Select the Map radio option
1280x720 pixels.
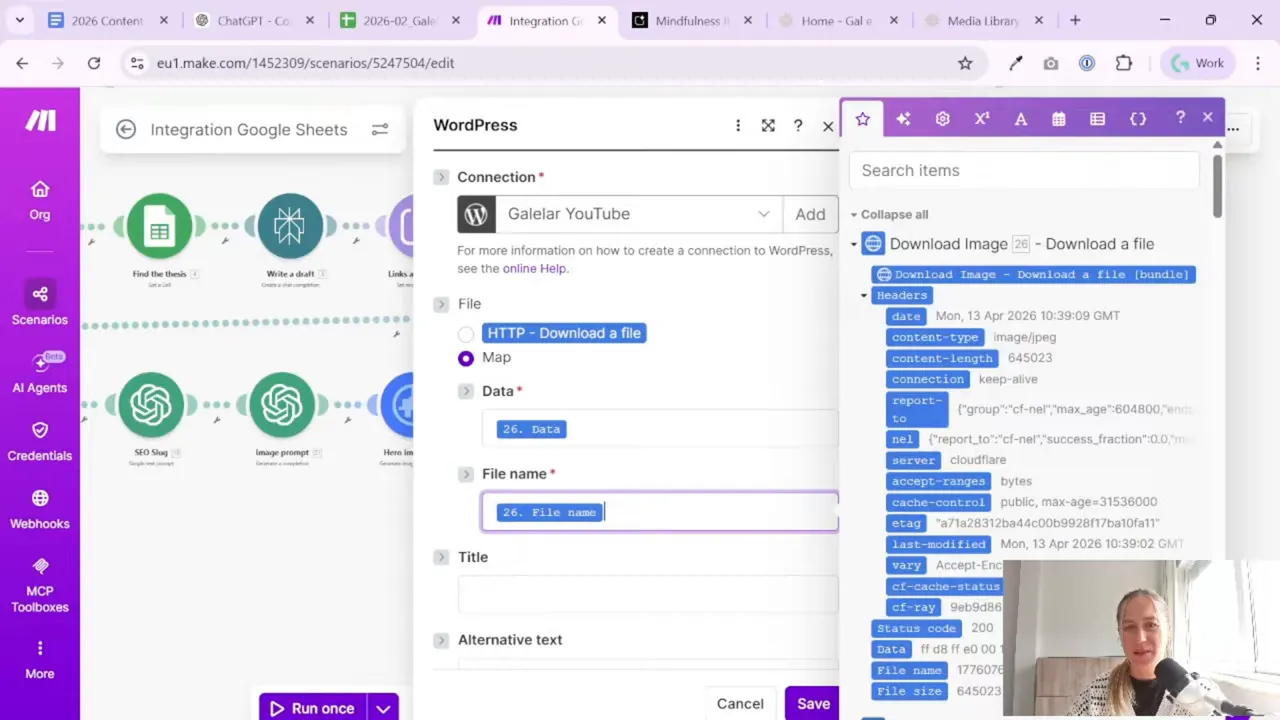tap(466, 358)
